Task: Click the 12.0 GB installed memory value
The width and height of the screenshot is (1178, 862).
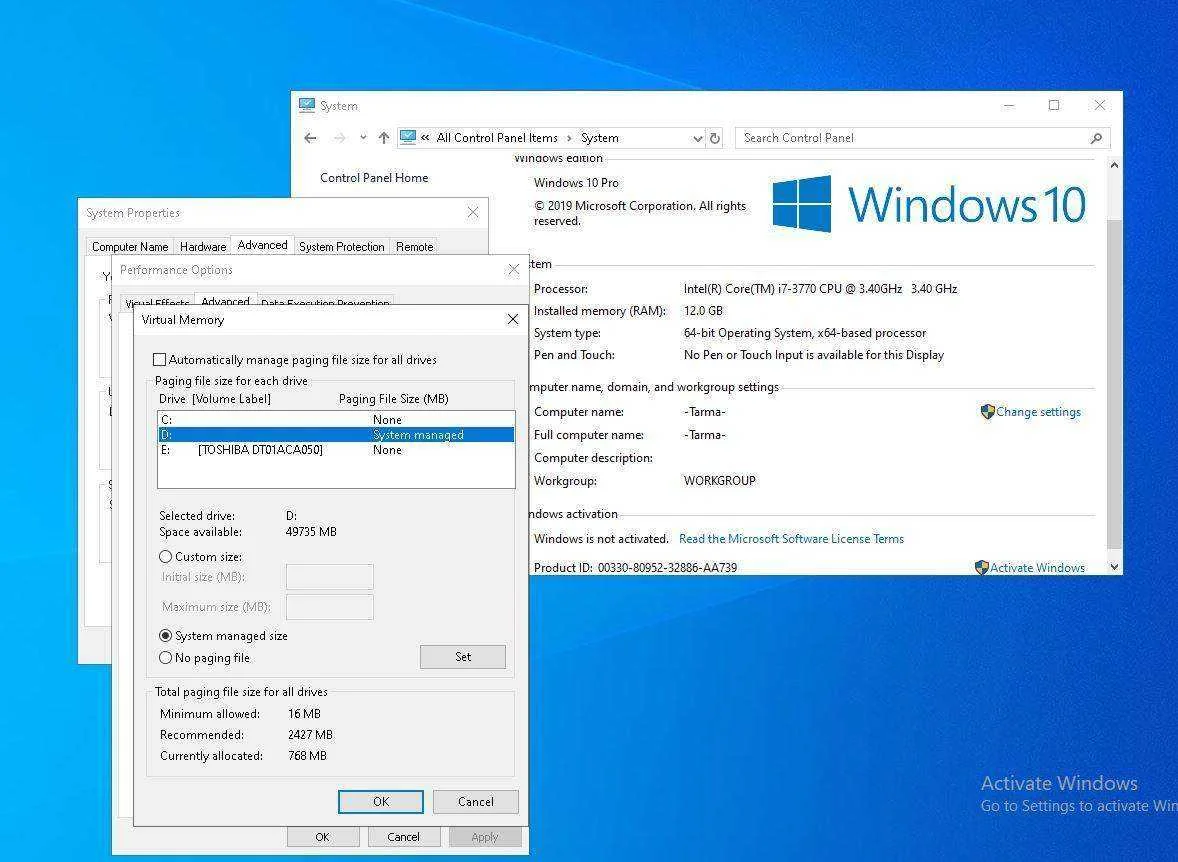Action: point(703,311)
